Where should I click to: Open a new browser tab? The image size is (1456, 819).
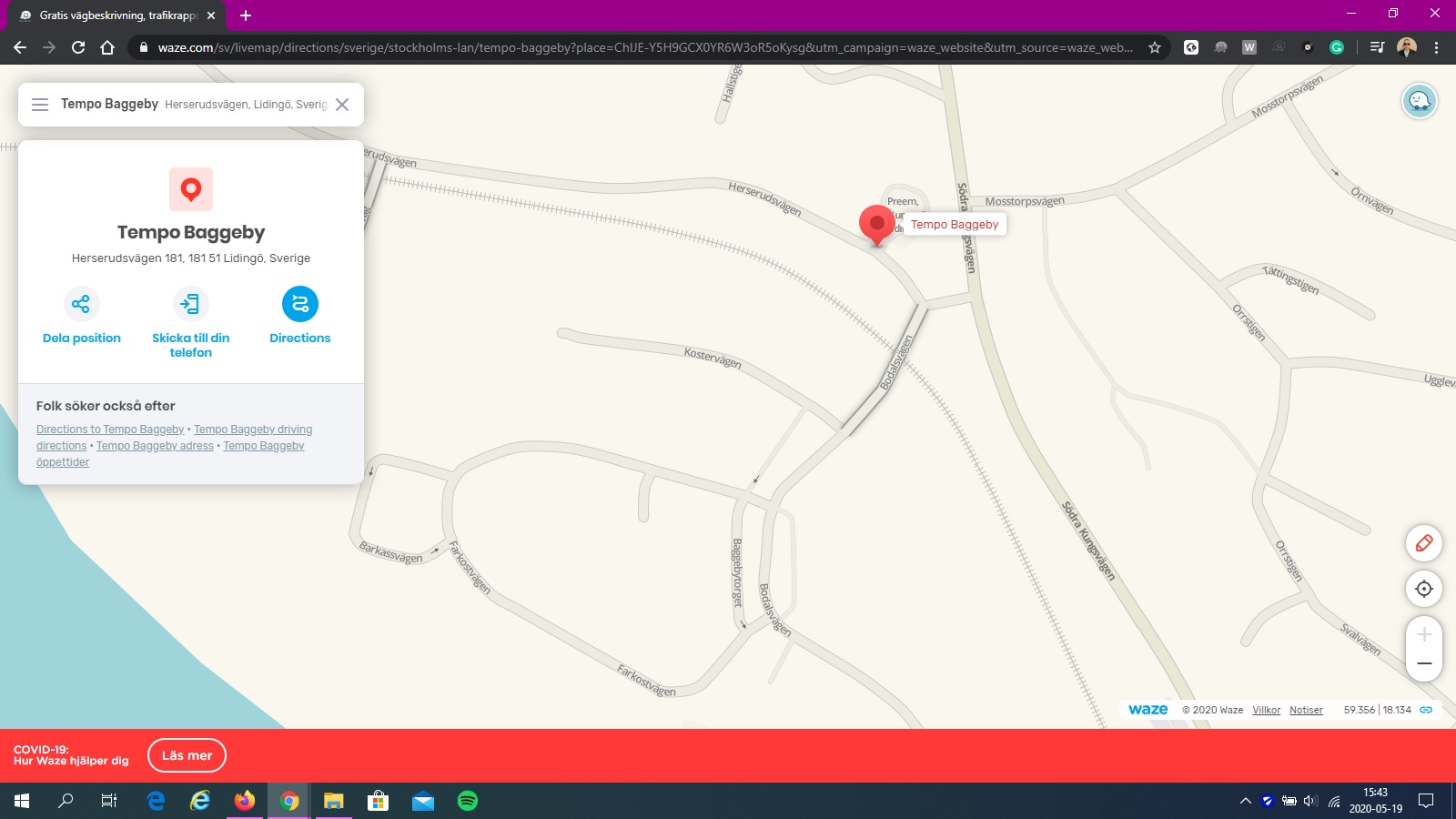246,15
